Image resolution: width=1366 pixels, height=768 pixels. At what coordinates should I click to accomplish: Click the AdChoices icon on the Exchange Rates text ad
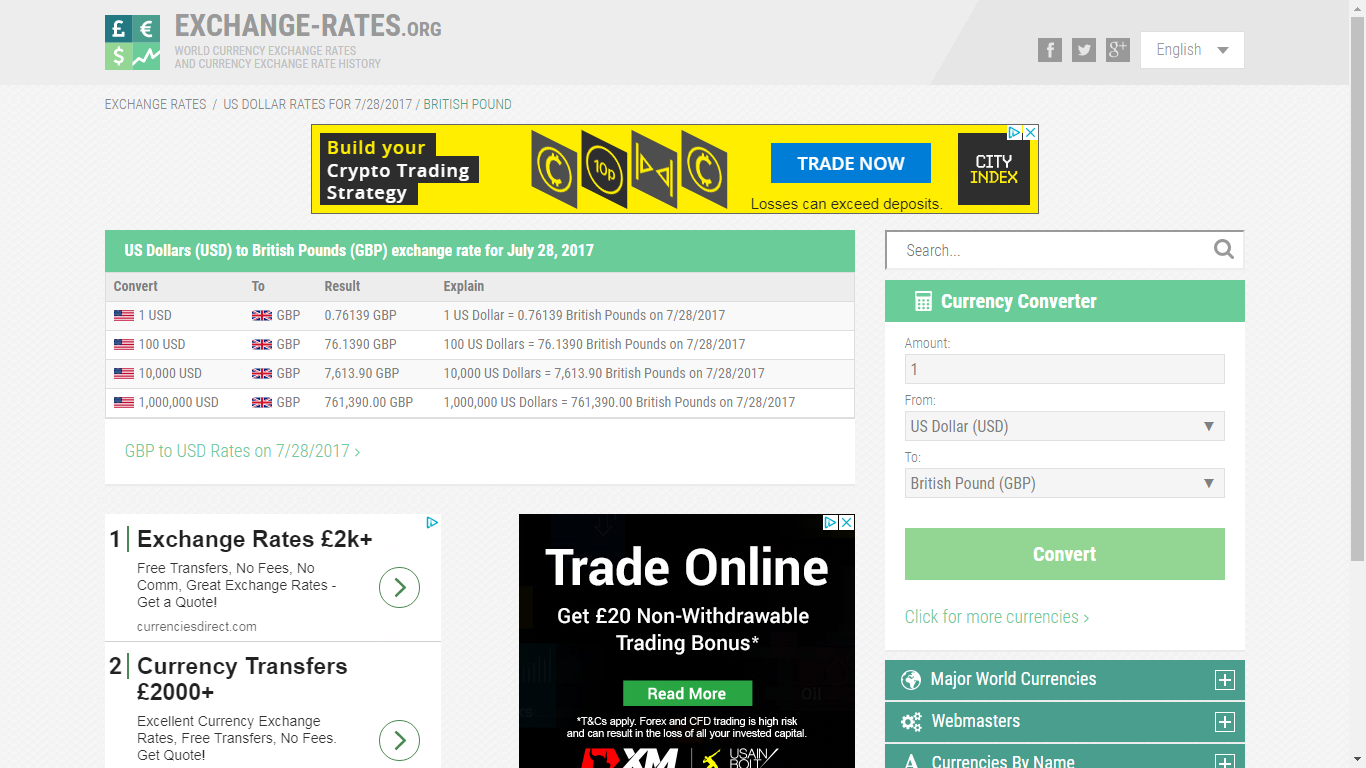click(x=432, y=522)
